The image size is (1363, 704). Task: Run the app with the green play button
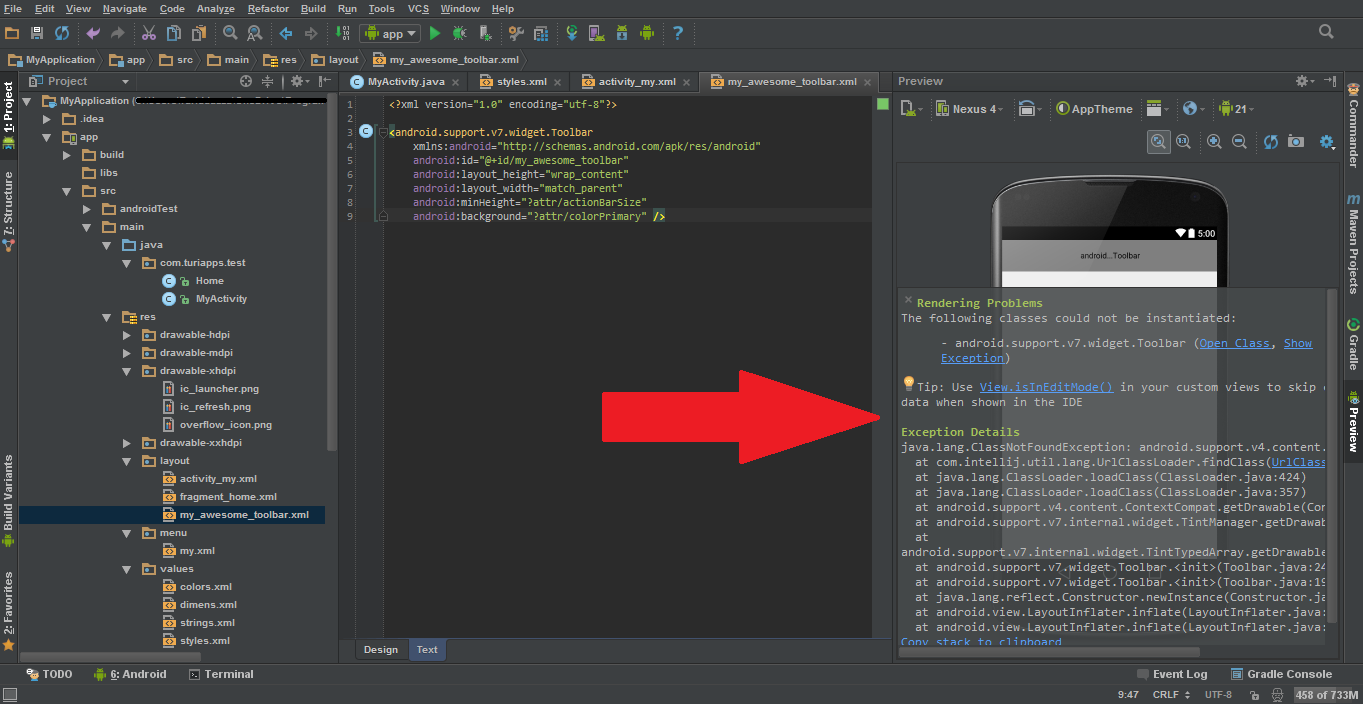click(x=434, y=33)
